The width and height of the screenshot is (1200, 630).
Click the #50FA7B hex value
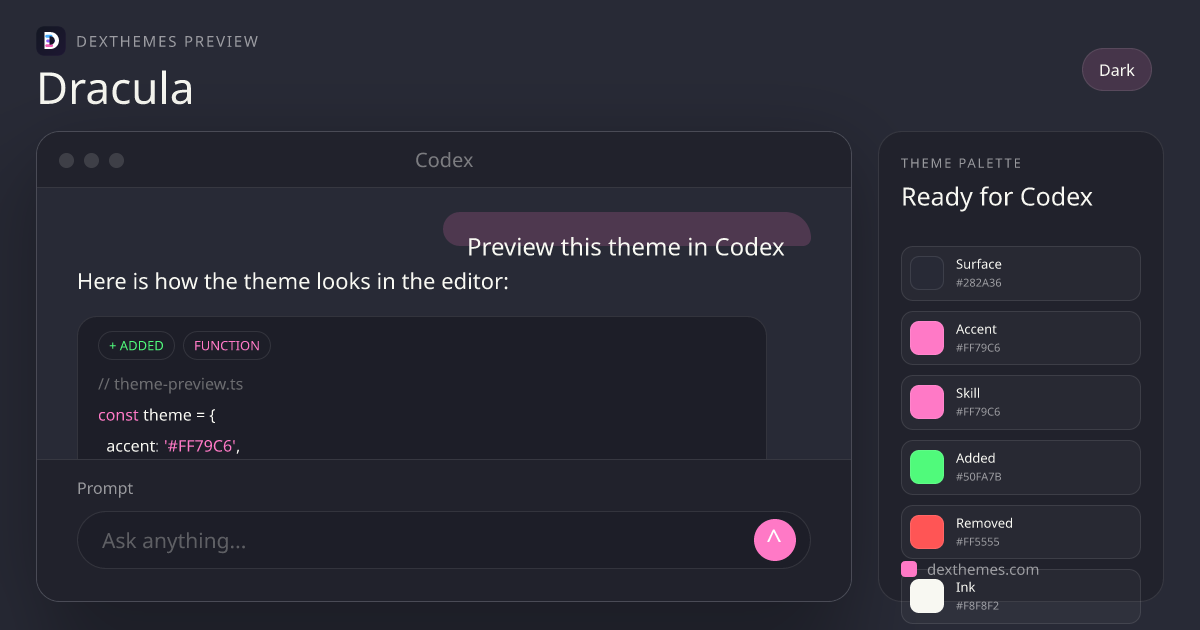click(979, 477)
